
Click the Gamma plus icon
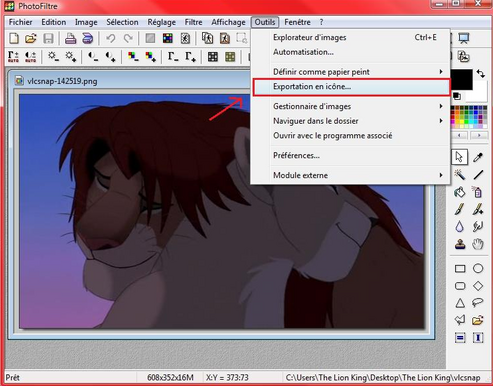click(x=190, y=56)
